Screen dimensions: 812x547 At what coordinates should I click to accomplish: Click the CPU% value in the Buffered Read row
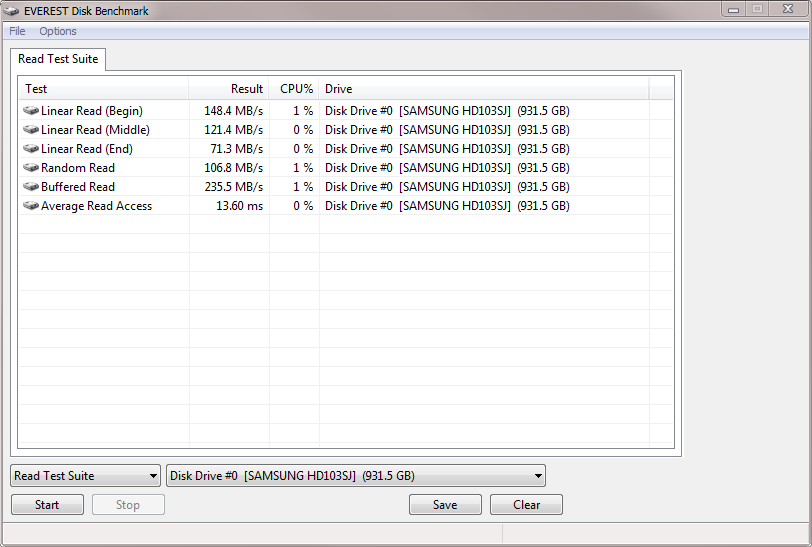click(303, 186)
